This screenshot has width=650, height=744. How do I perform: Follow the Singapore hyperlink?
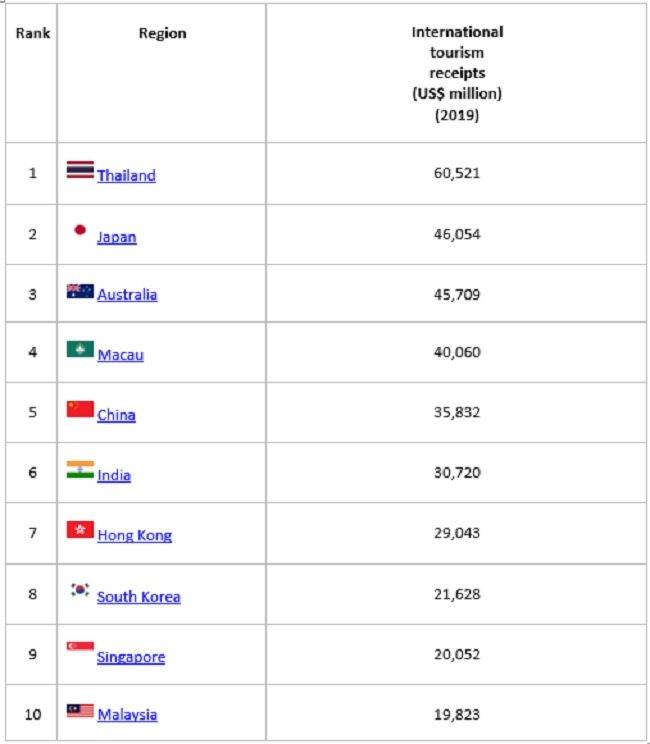point(131,657)
